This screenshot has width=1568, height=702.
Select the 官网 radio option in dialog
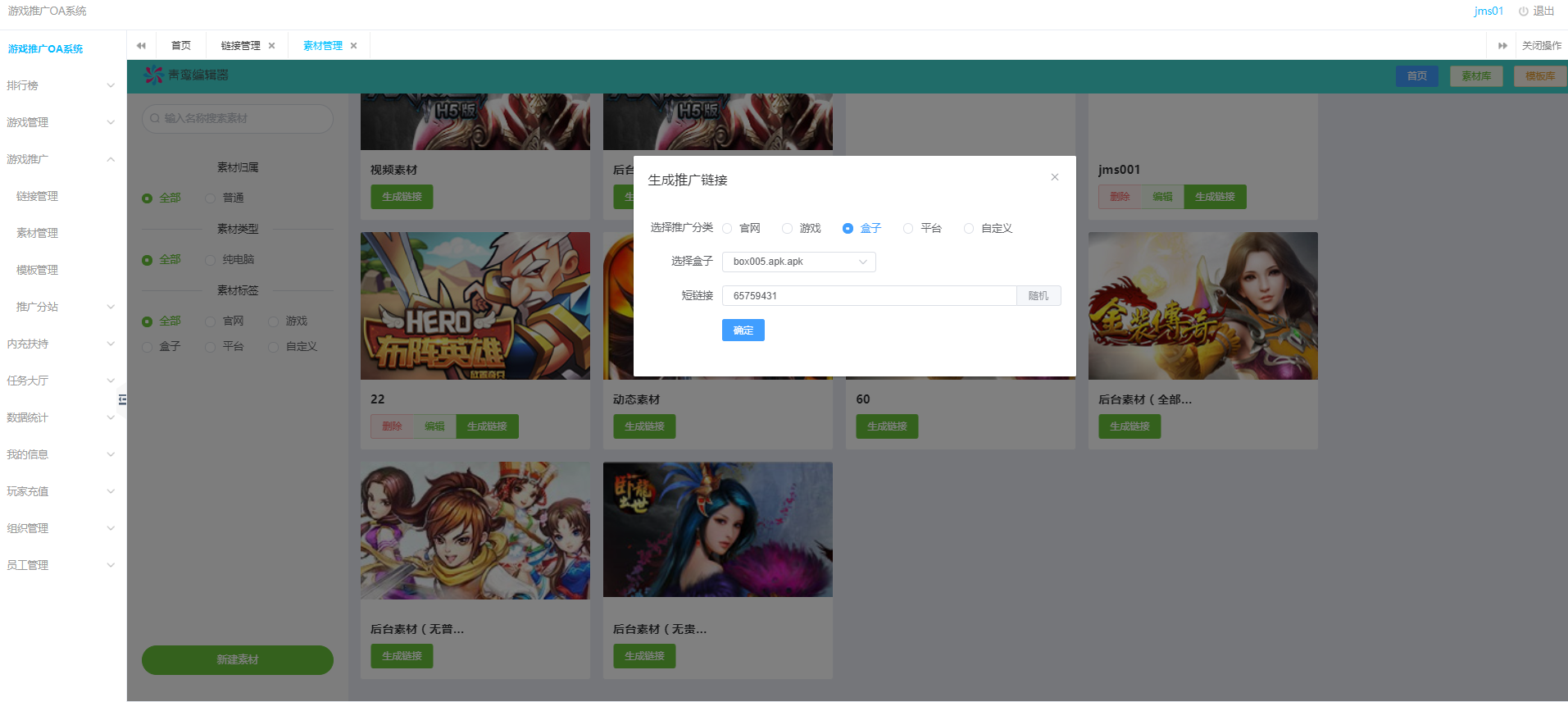click(727, 229)
